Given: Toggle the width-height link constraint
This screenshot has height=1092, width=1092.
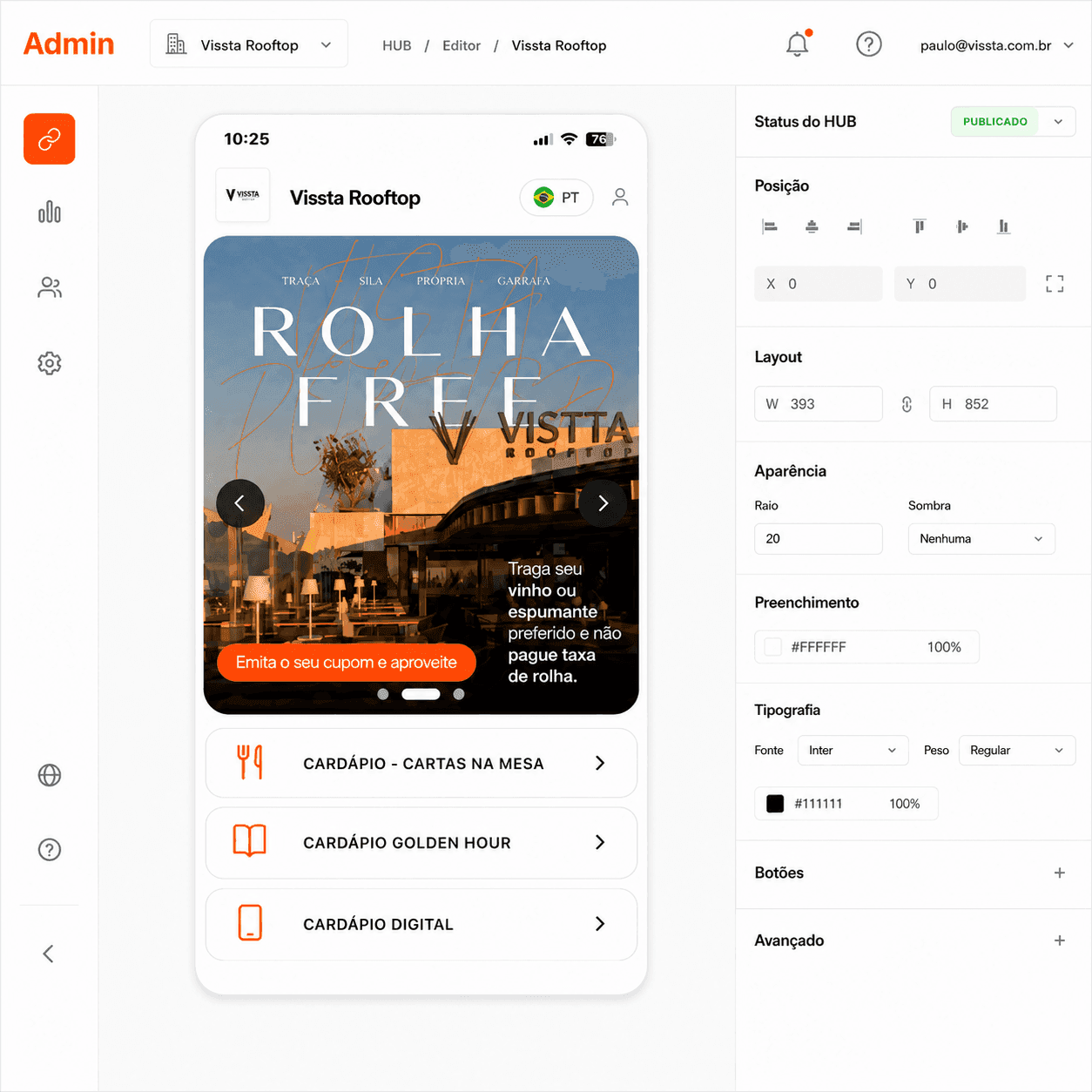Looking at the screenshot, I should click(x=907, y=404).
